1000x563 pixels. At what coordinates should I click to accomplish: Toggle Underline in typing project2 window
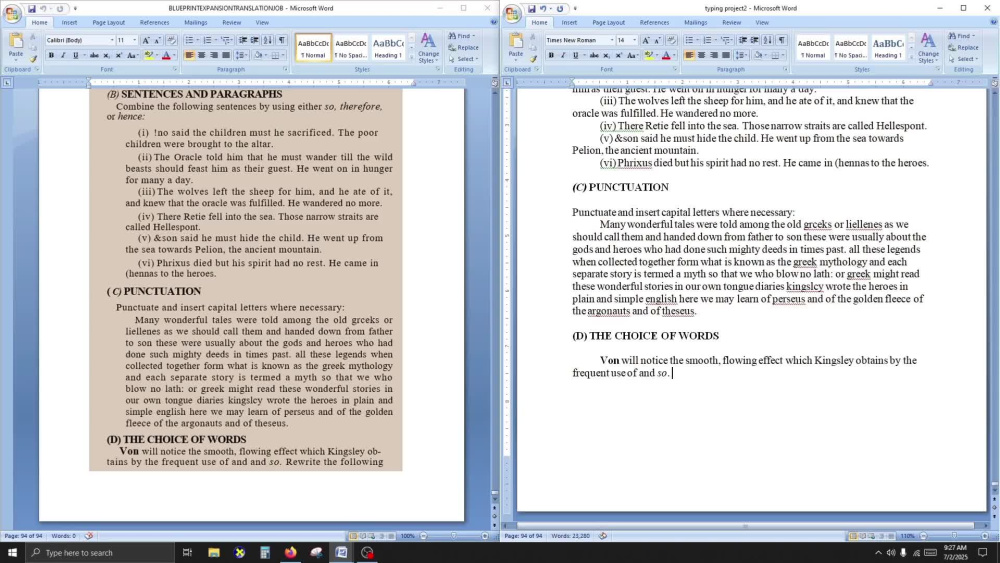tap(575, 55)
